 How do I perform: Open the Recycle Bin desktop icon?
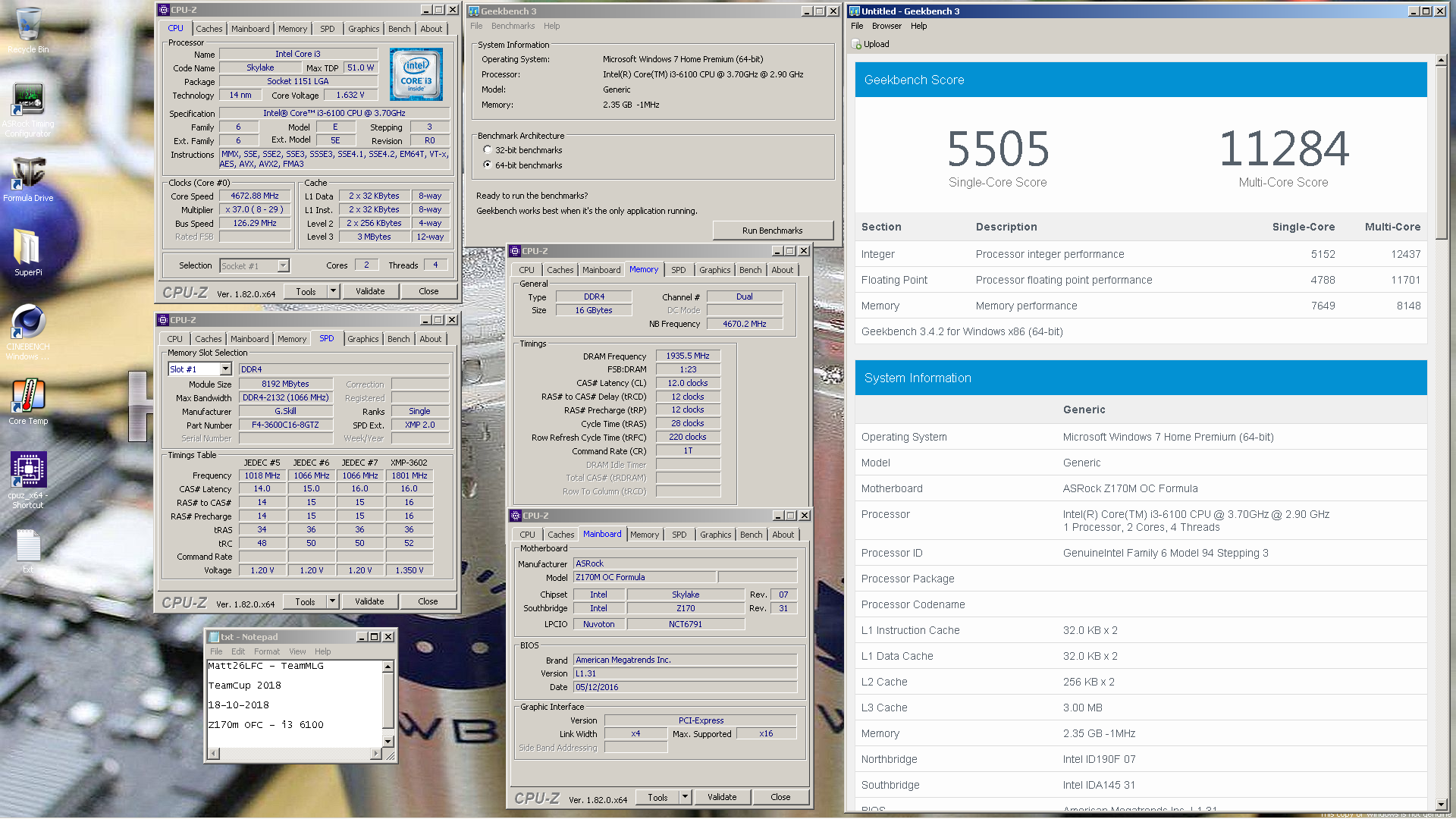28,30
